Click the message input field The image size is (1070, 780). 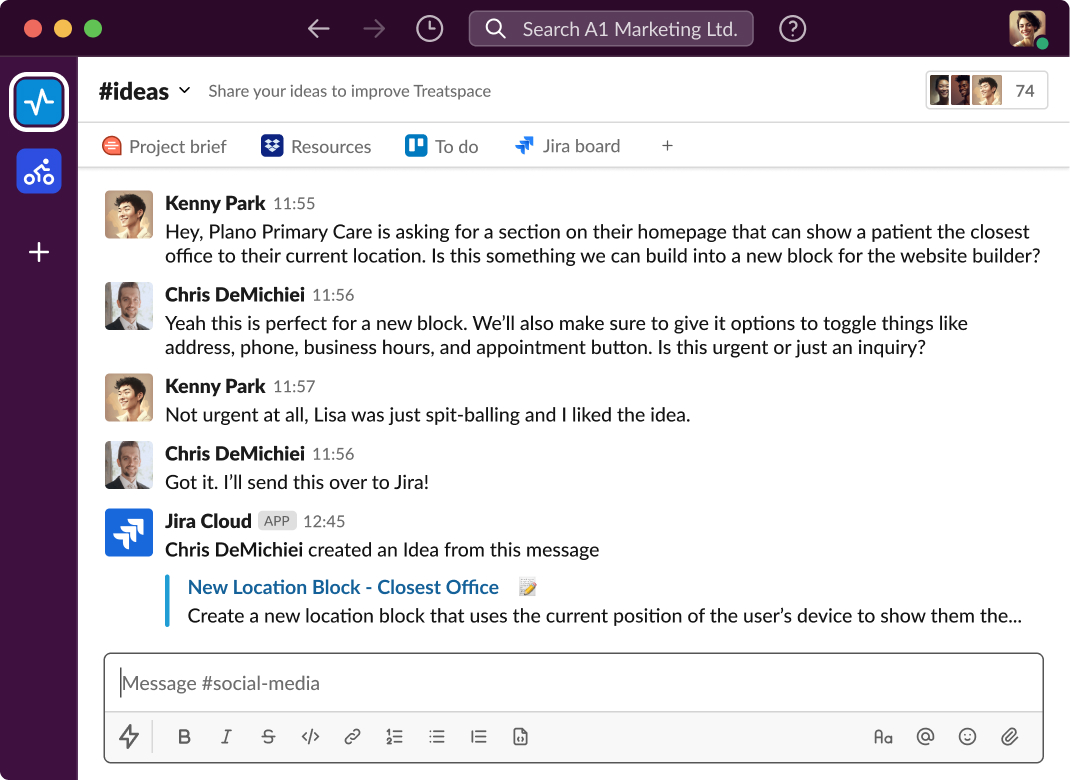[x=574, y=683]
